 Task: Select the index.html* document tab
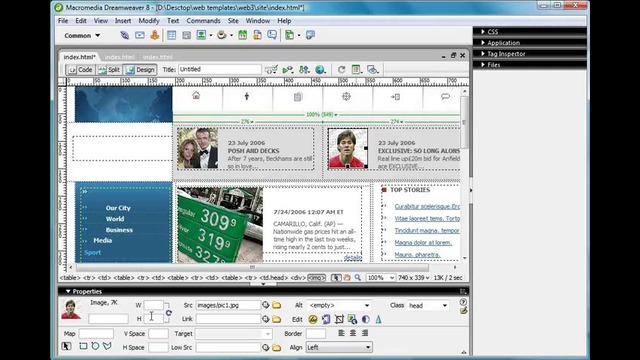click(x=80, y=57)
